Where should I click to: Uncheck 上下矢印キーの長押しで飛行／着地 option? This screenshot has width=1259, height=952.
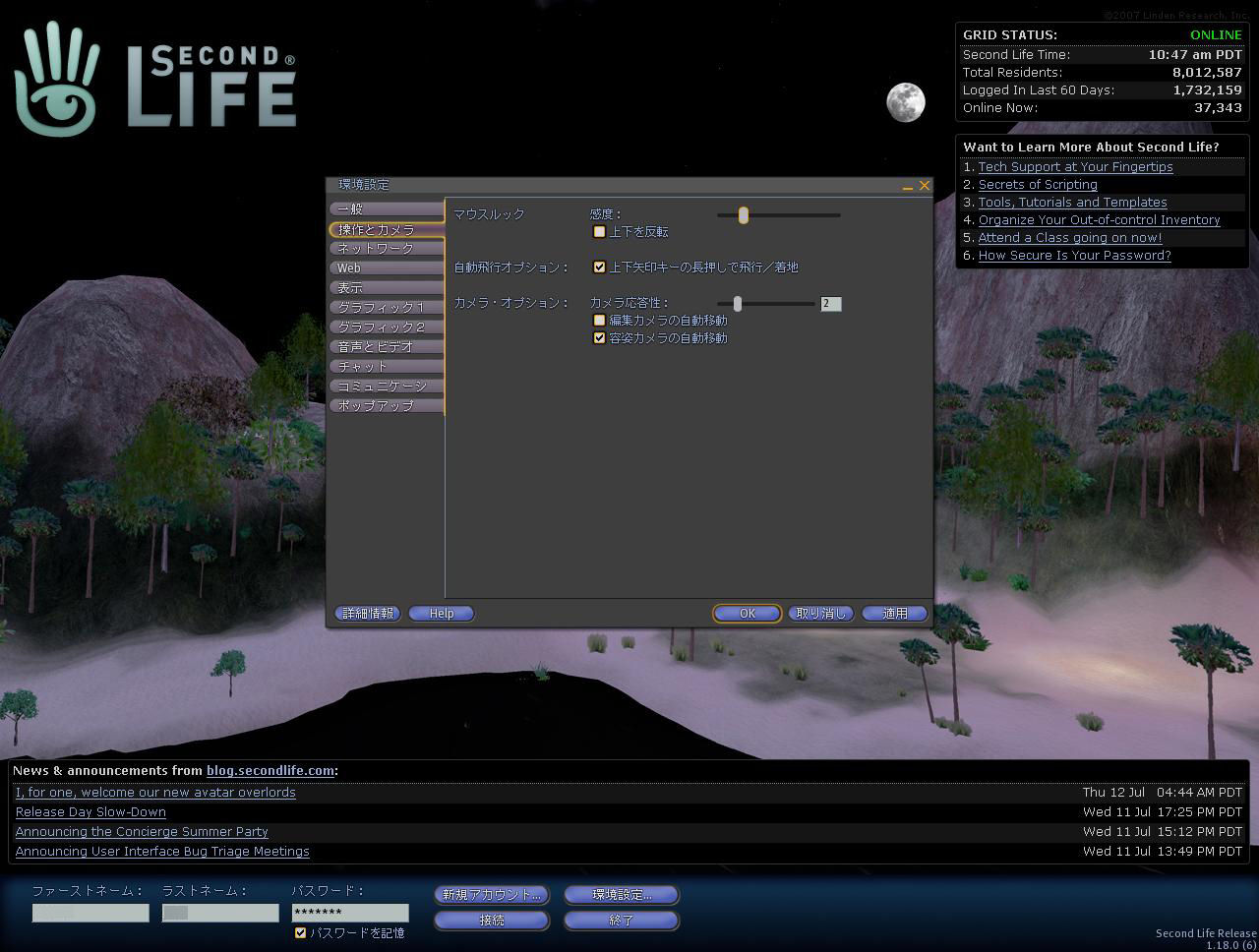coord(599,268)
